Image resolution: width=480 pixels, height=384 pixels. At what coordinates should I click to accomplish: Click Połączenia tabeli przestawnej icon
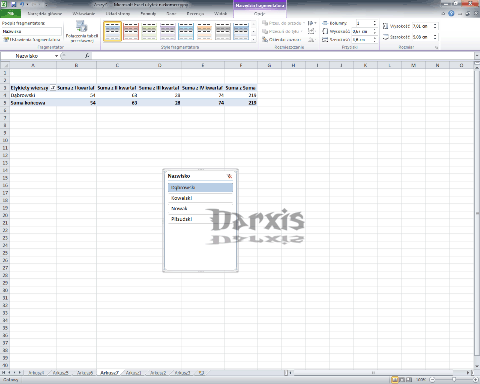pos(82,31)
